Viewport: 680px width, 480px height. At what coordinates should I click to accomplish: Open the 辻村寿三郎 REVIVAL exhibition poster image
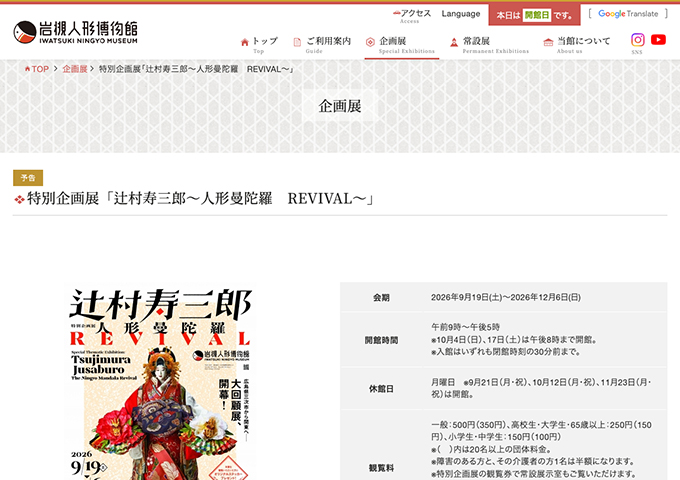click(160, 382)
